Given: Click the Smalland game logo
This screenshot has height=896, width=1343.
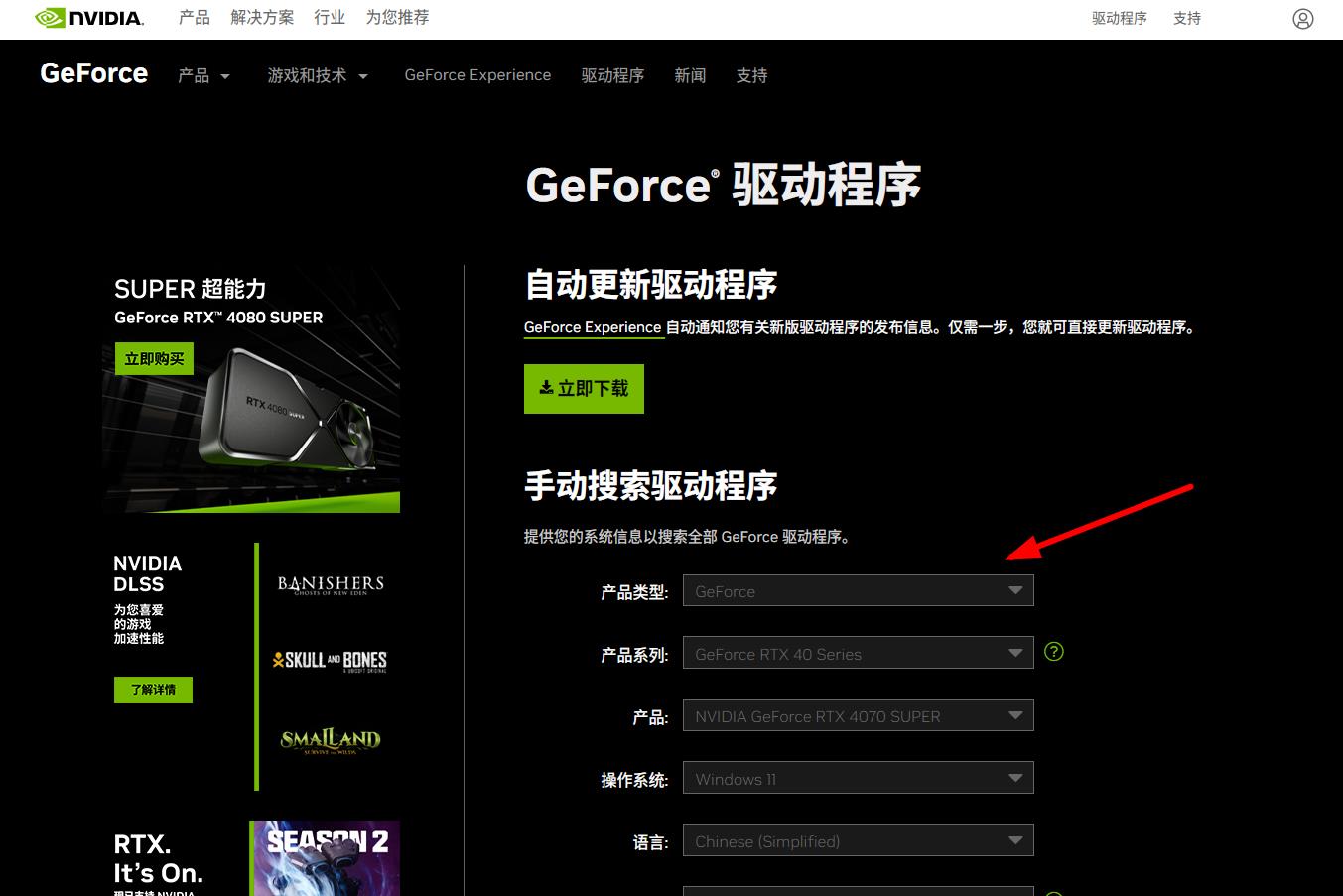Looking at the screenshot, I should (x=331, y=741).
